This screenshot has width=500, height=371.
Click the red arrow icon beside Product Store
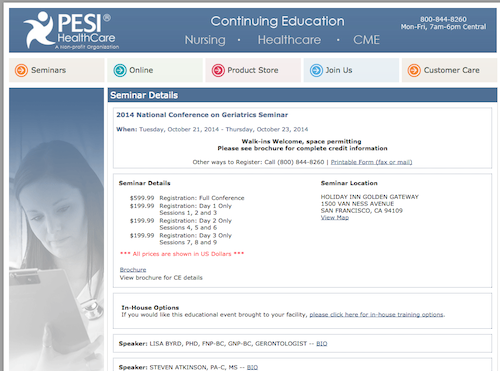pyautogui.click(x=218, y=70)
